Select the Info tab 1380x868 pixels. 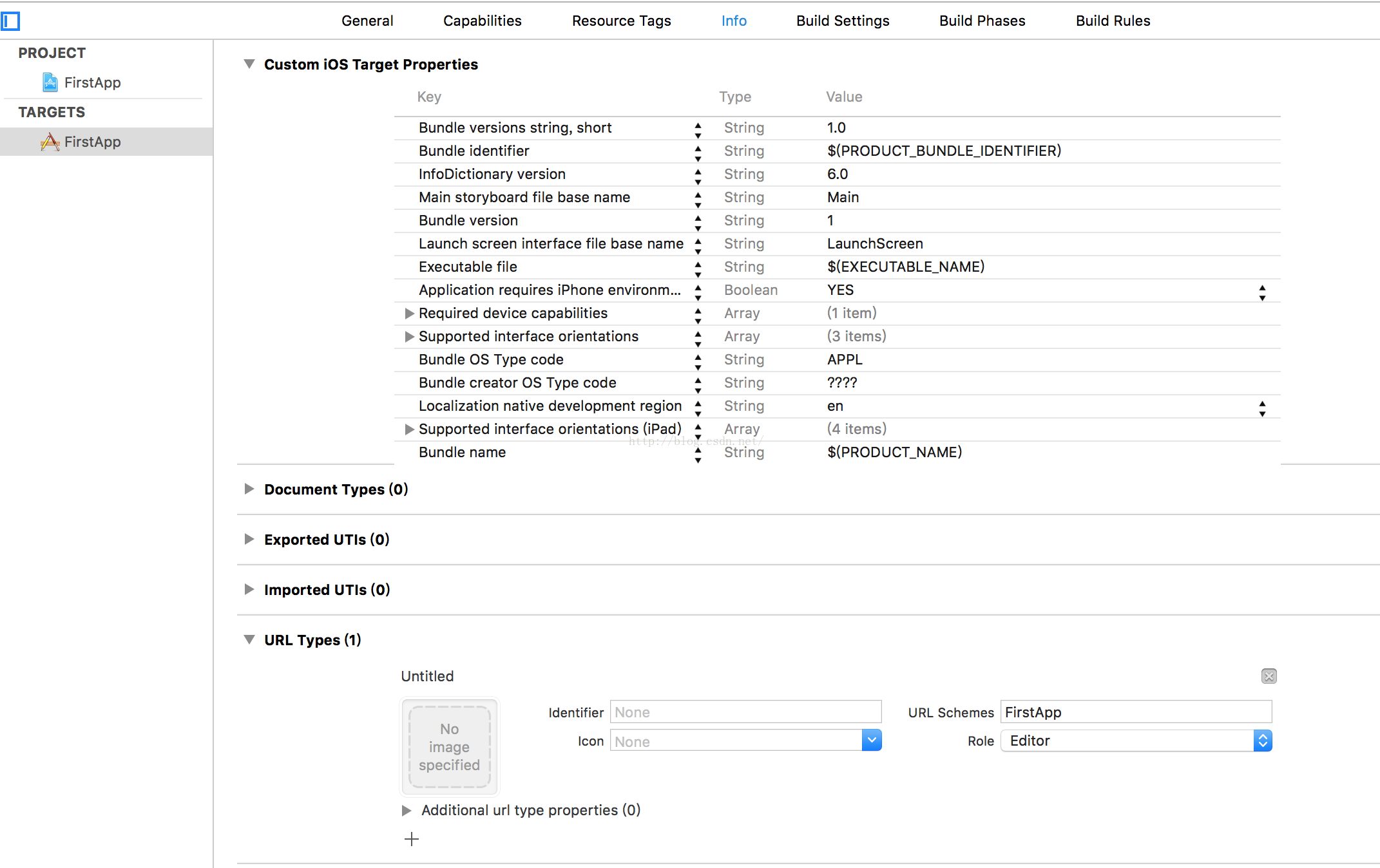pyautogui.click(x=734, y=21)
